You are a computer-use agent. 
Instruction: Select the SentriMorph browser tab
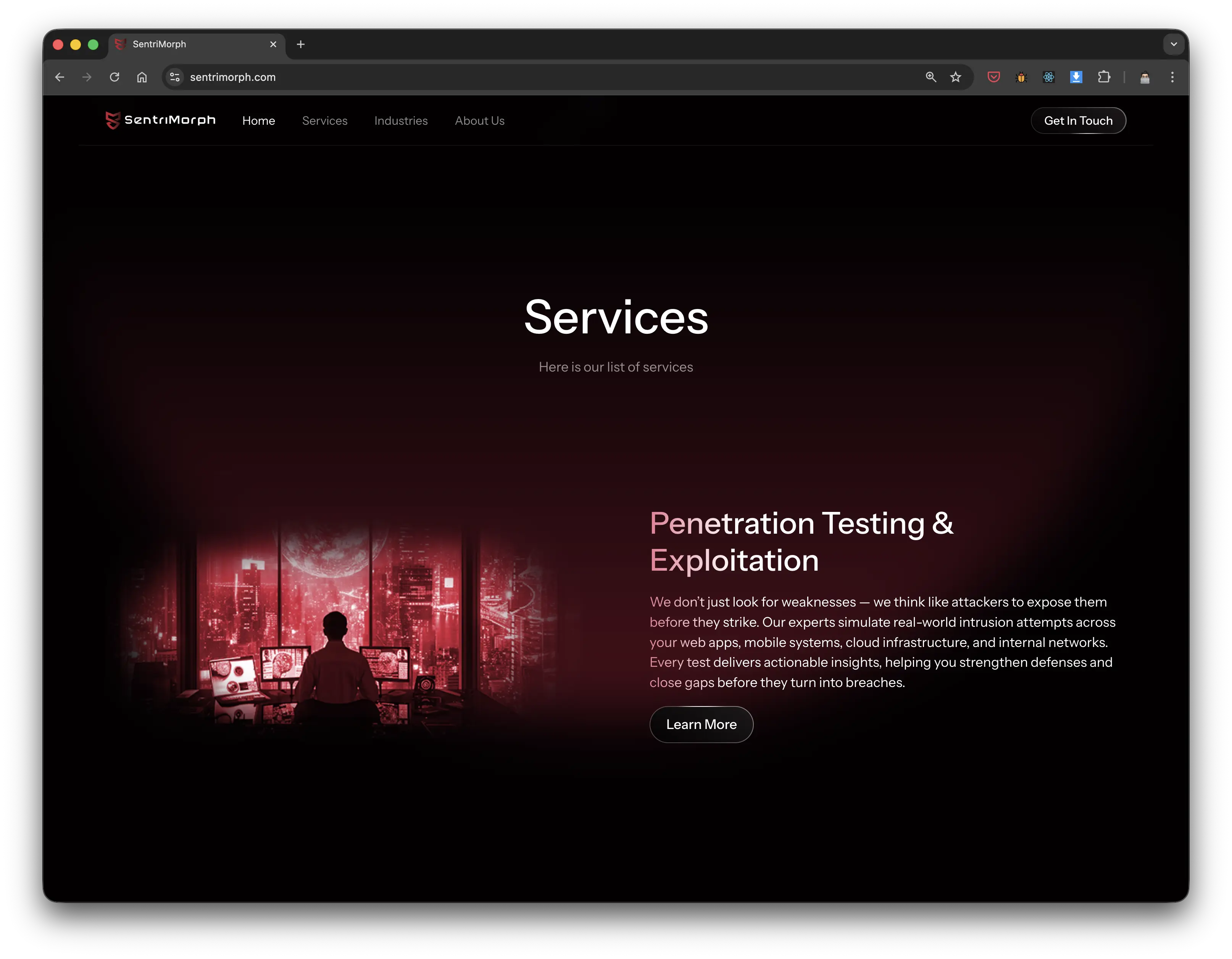coord(197,45)
